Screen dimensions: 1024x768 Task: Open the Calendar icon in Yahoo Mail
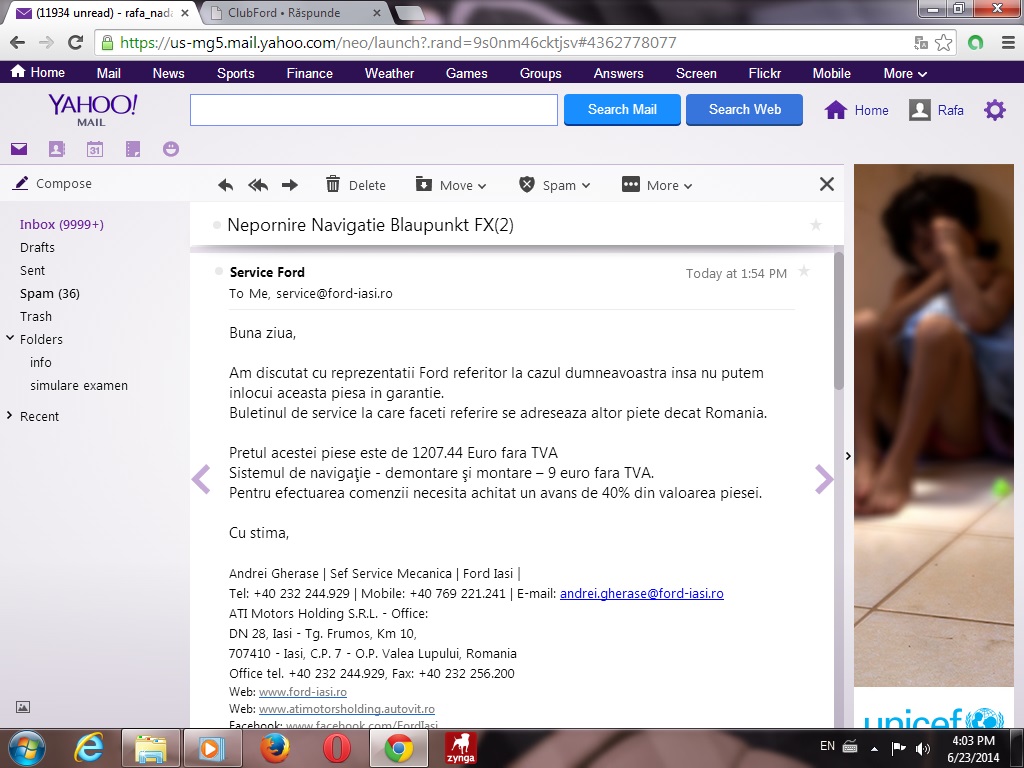pyautogui.click(x=95, y=149)
